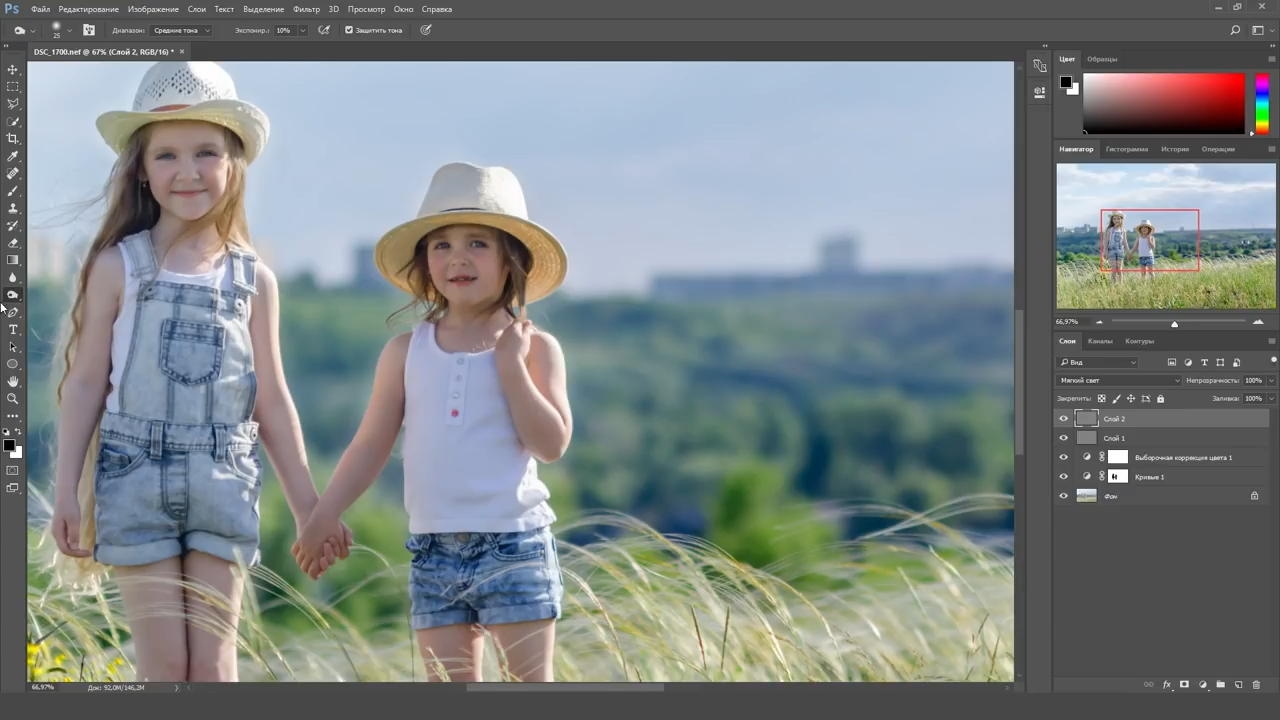
Task: Select the Dodge tool in the toolbox
Action: click(13, 295)
